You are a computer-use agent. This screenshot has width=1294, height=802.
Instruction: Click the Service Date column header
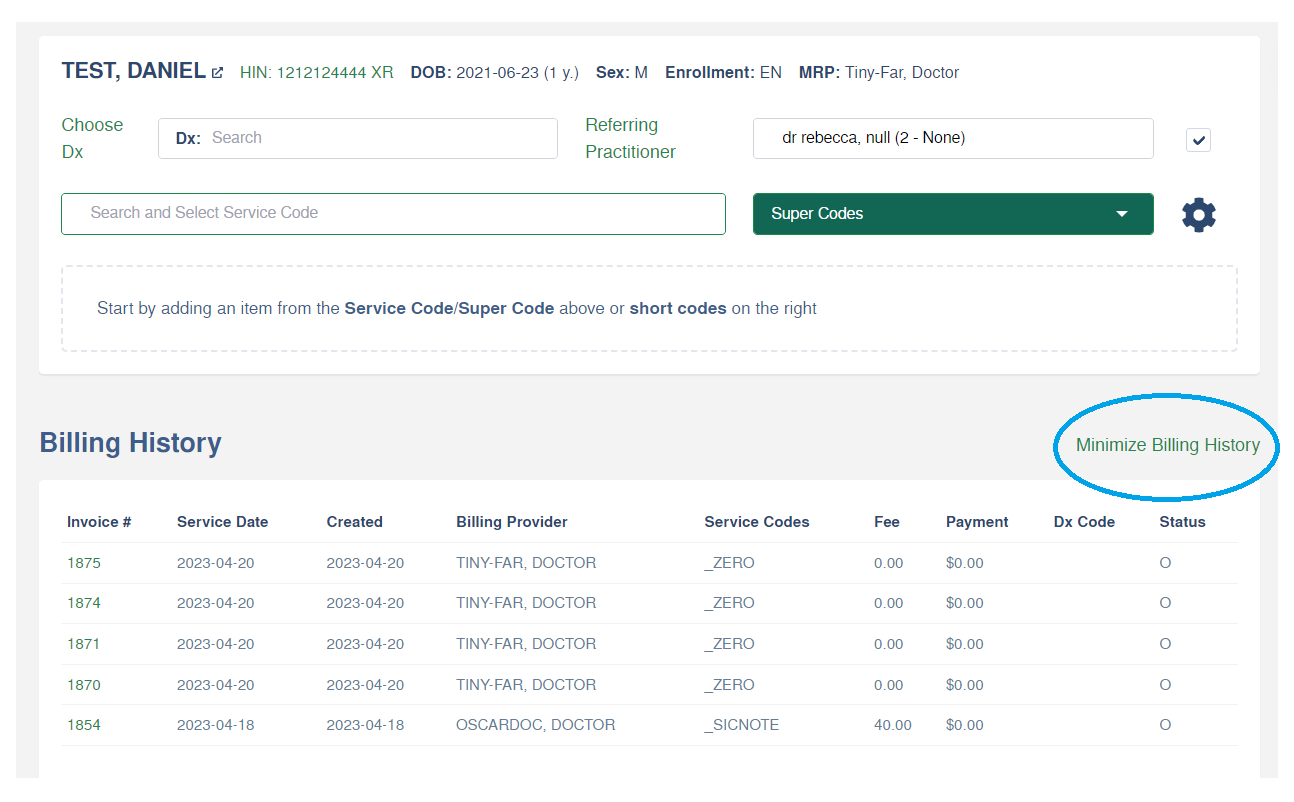pos(222,522)
